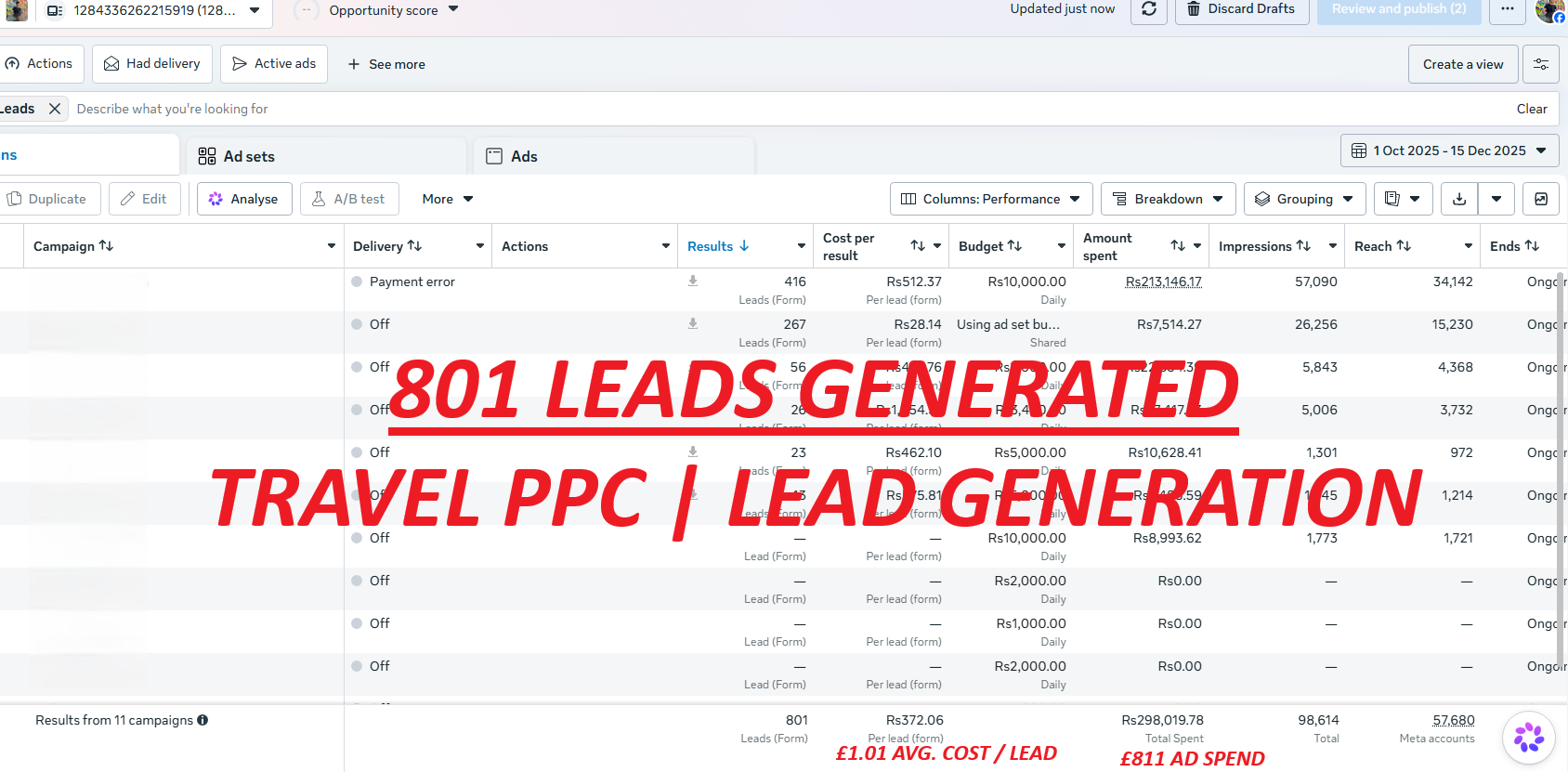The height and width of the screenshot is (772, 1568).
Task: Sort by the Campaign column arrows
Action: pos(107,246)
